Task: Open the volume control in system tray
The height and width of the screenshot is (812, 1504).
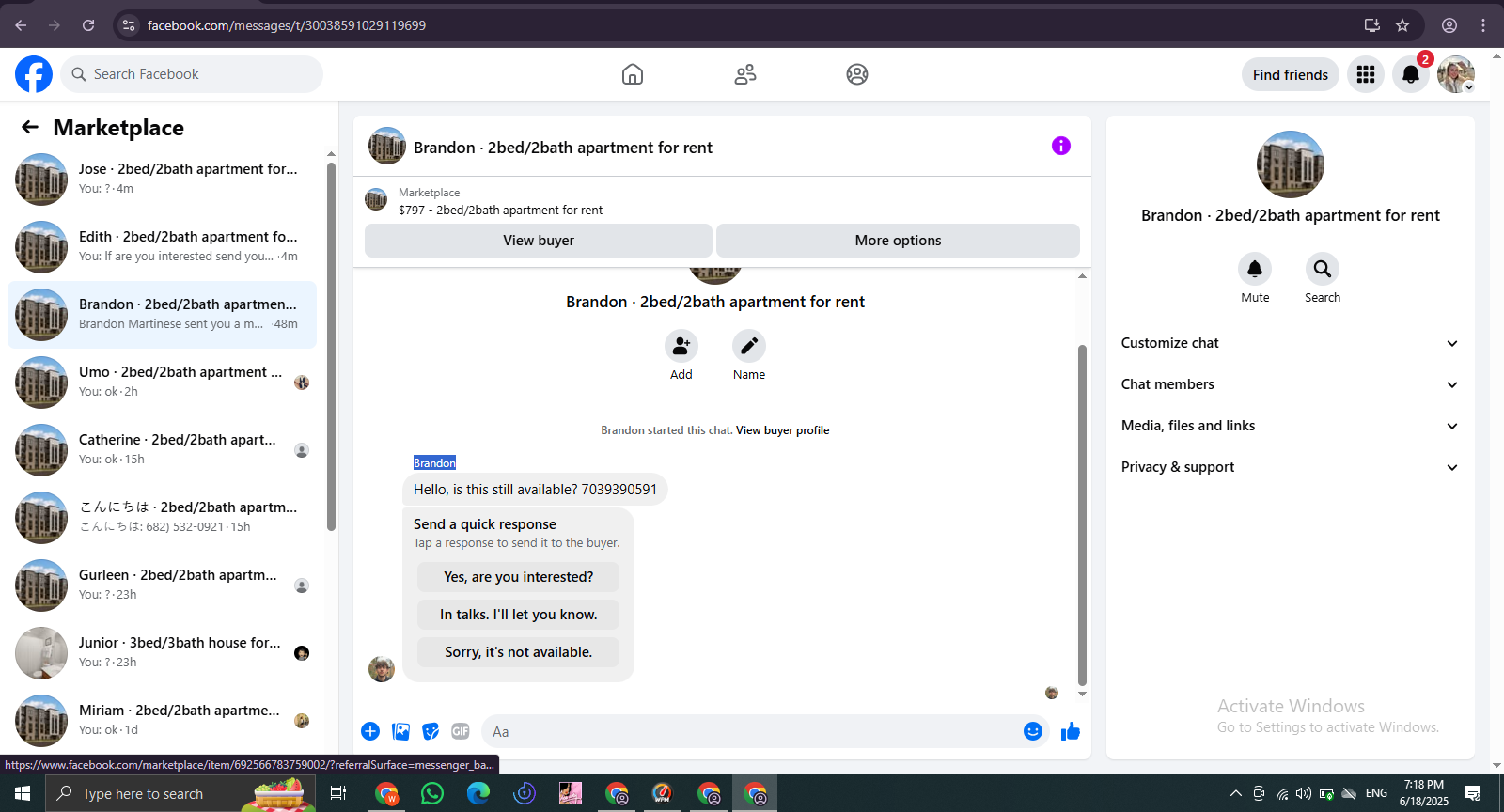Action: 1304,793
